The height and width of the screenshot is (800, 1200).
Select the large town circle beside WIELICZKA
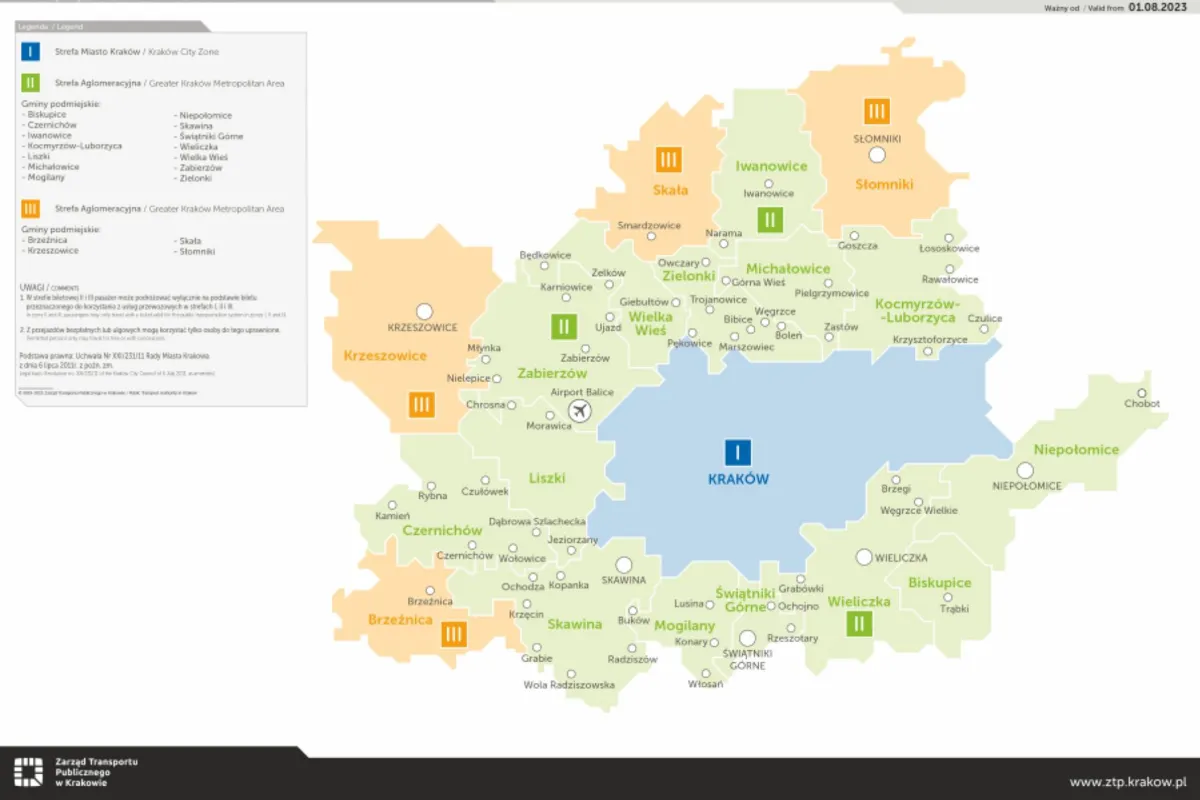[x=864, y=557]
